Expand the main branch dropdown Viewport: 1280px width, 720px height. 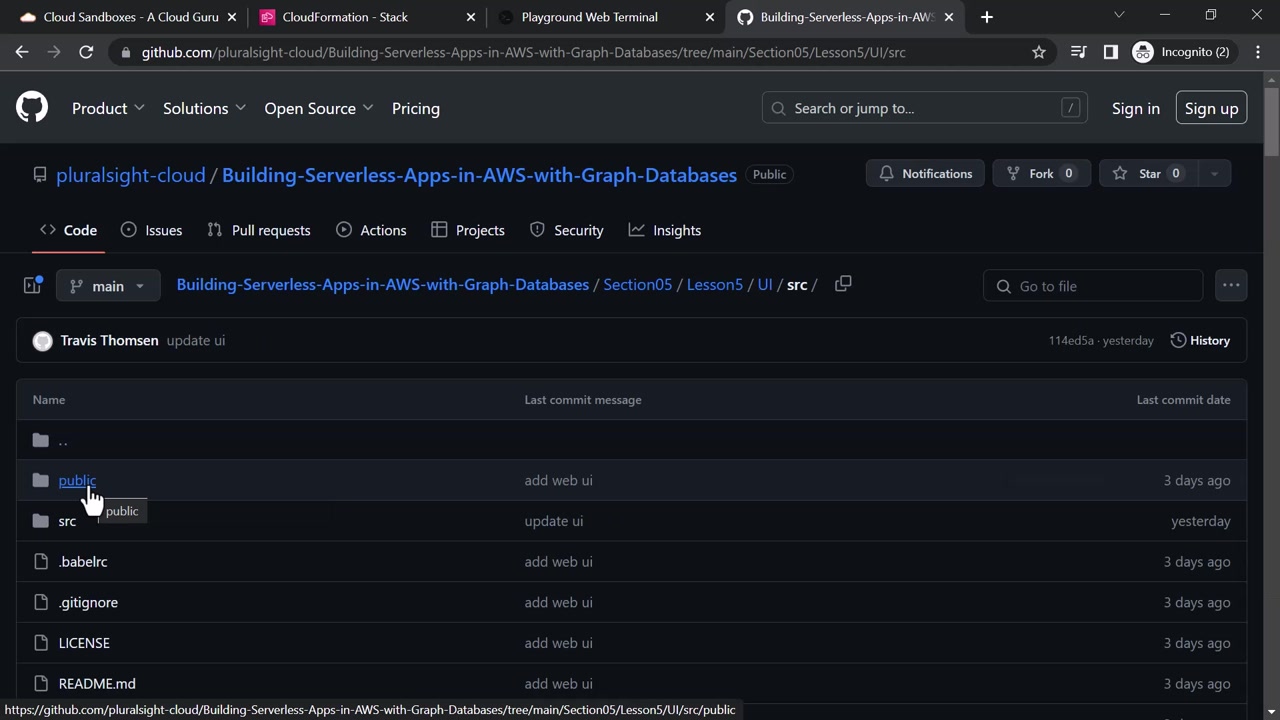pos(108,286)
